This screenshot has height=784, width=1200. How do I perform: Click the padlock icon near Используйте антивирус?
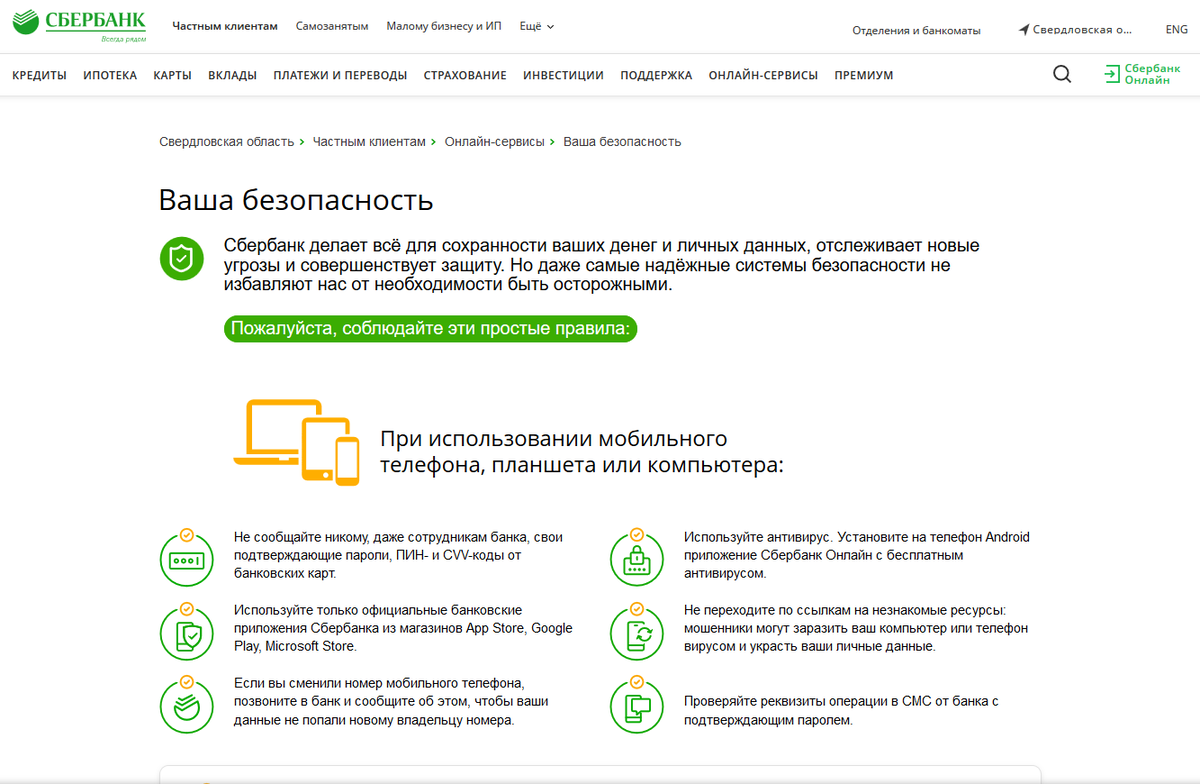click(637, 559)
